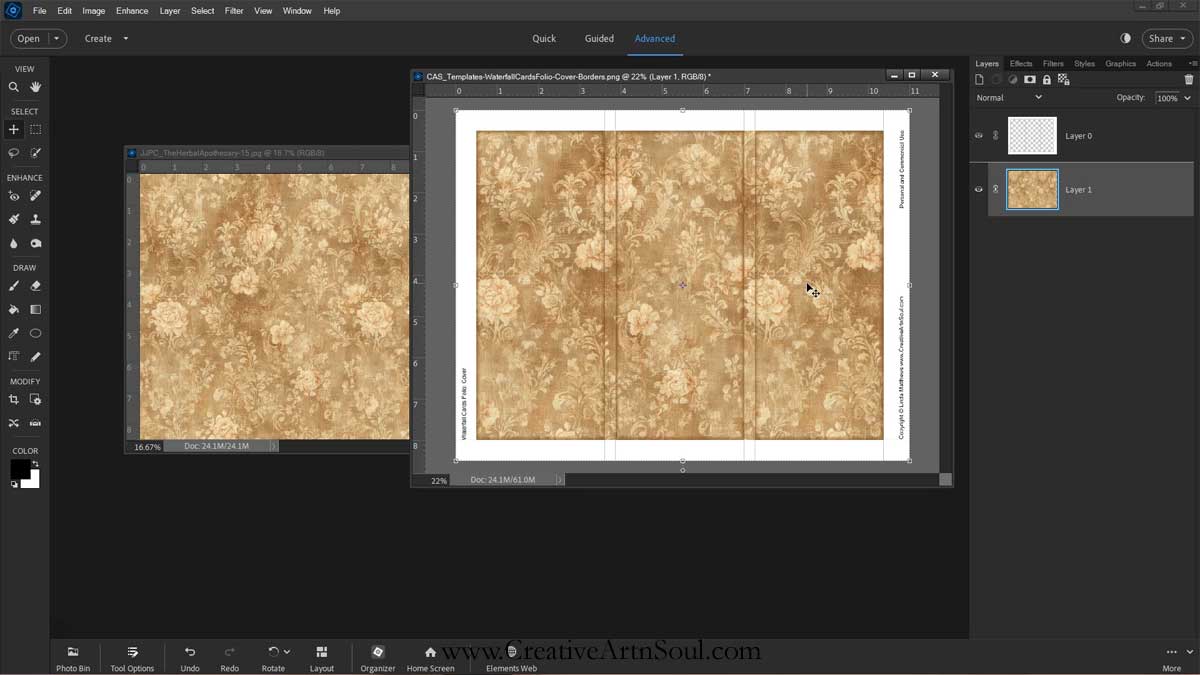Select the Gradient tool
Viewport: 1200px width, 675px height.
(36, 309)
